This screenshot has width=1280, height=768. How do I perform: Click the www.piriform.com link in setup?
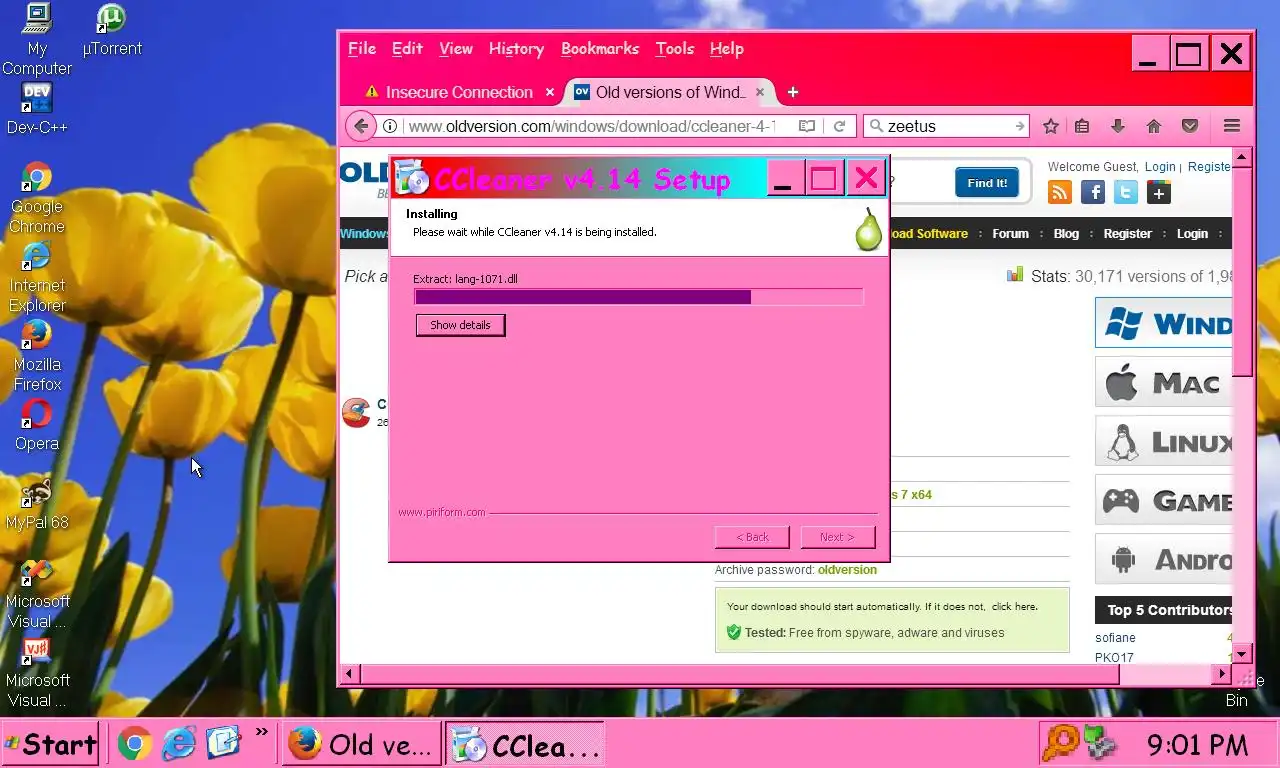point(441,512)
